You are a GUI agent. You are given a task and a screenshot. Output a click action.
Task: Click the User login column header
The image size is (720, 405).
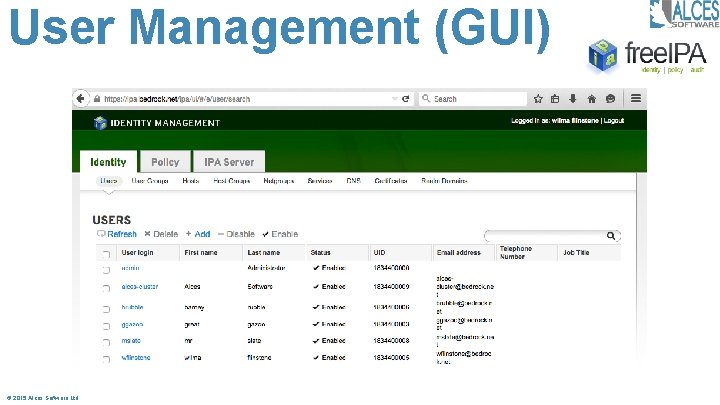147,253
